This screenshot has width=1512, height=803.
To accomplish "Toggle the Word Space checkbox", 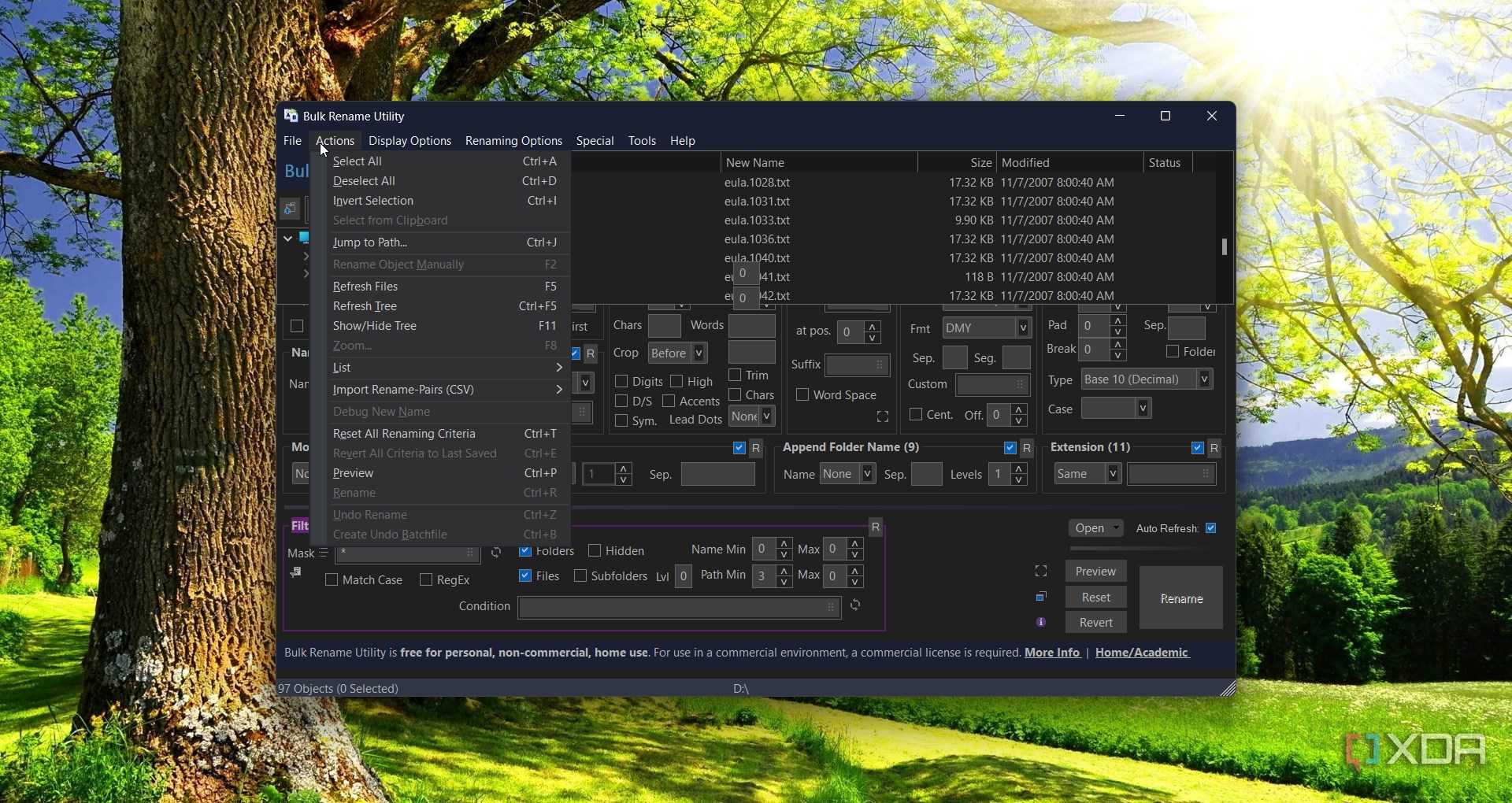I will 802,394.
